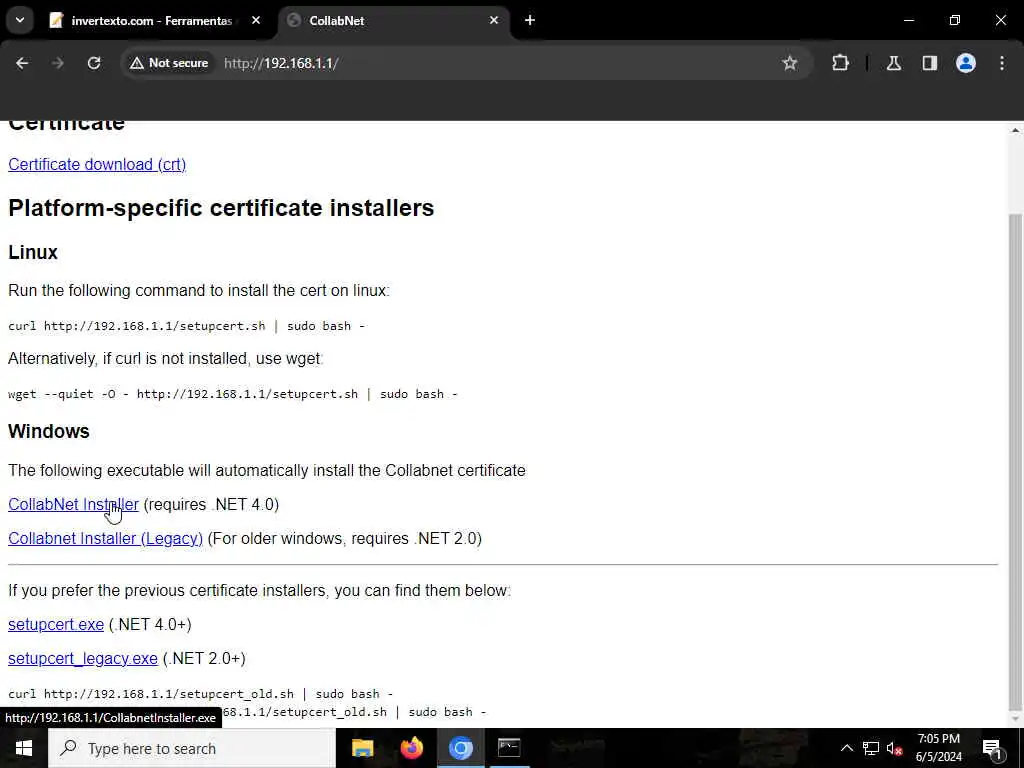Switch to Chrome in the taskbar

click(460, 748)
